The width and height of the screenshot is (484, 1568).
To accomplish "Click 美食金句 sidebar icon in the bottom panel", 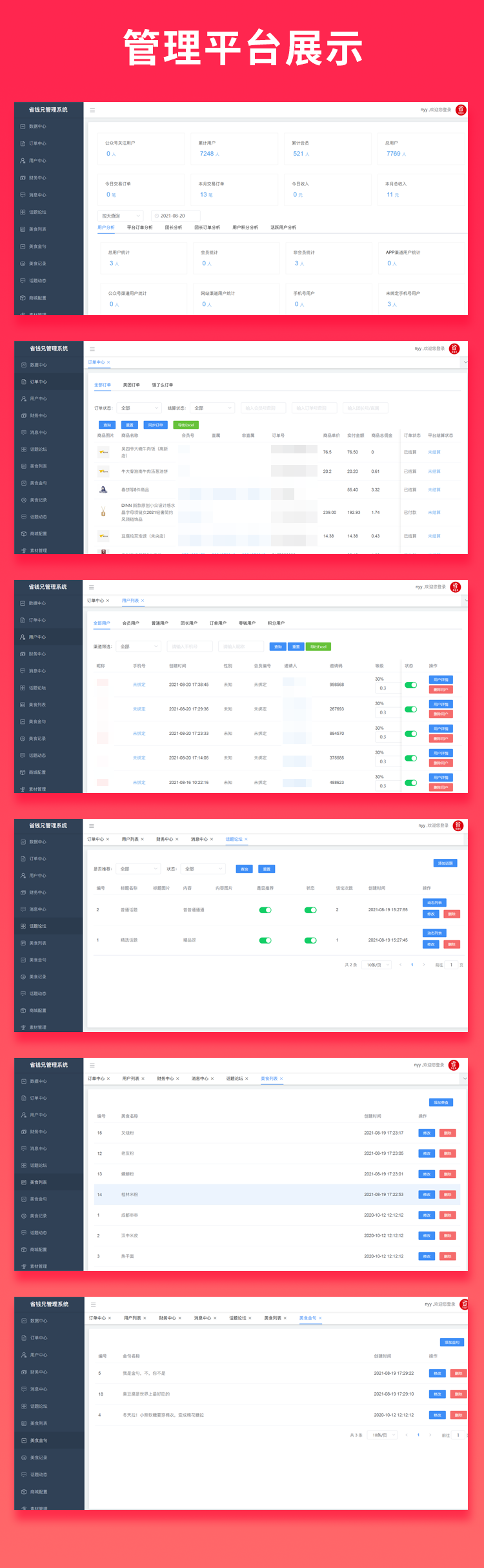I will click(23, 1440).
